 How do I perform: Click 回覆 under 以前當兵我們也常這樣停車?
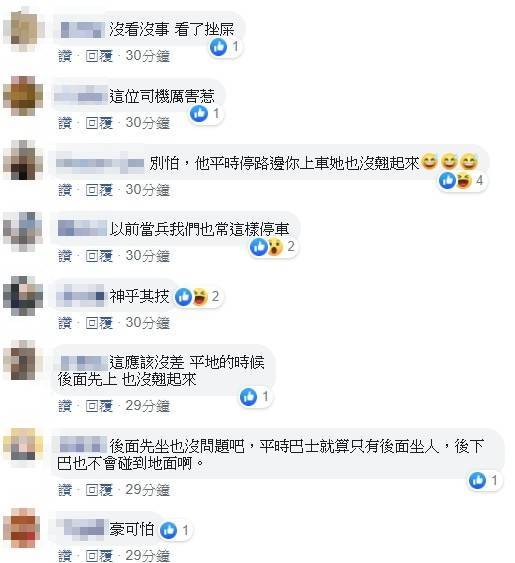(99, 256)
